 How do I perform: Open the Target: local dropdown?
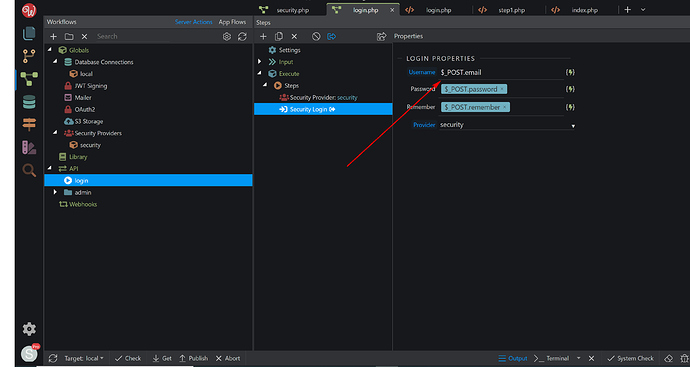[84, 358]
